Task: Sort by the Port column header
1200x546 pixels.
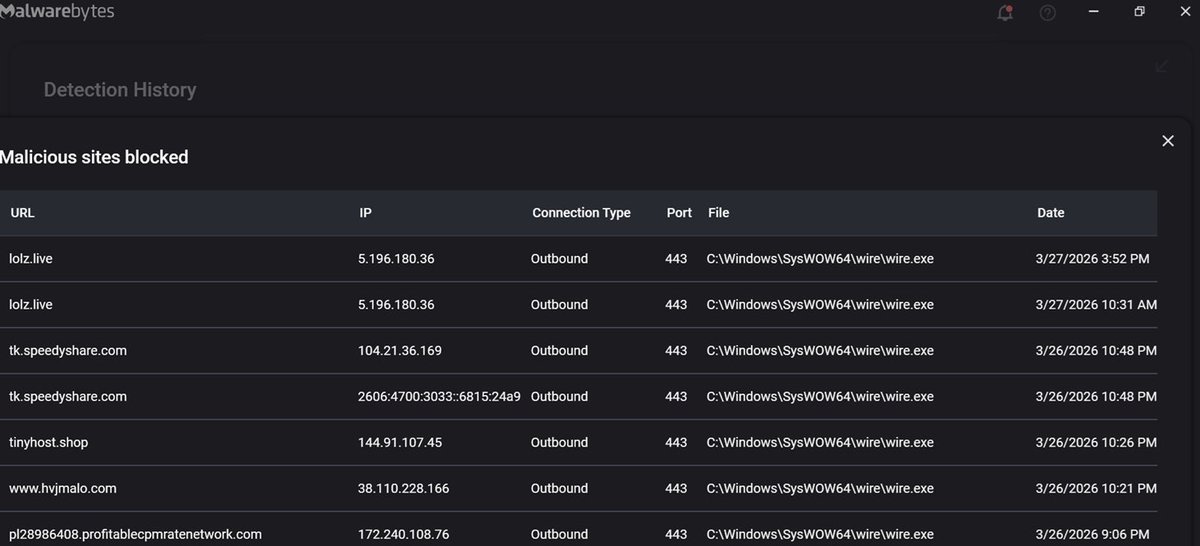Action: [x=679, y=213]
